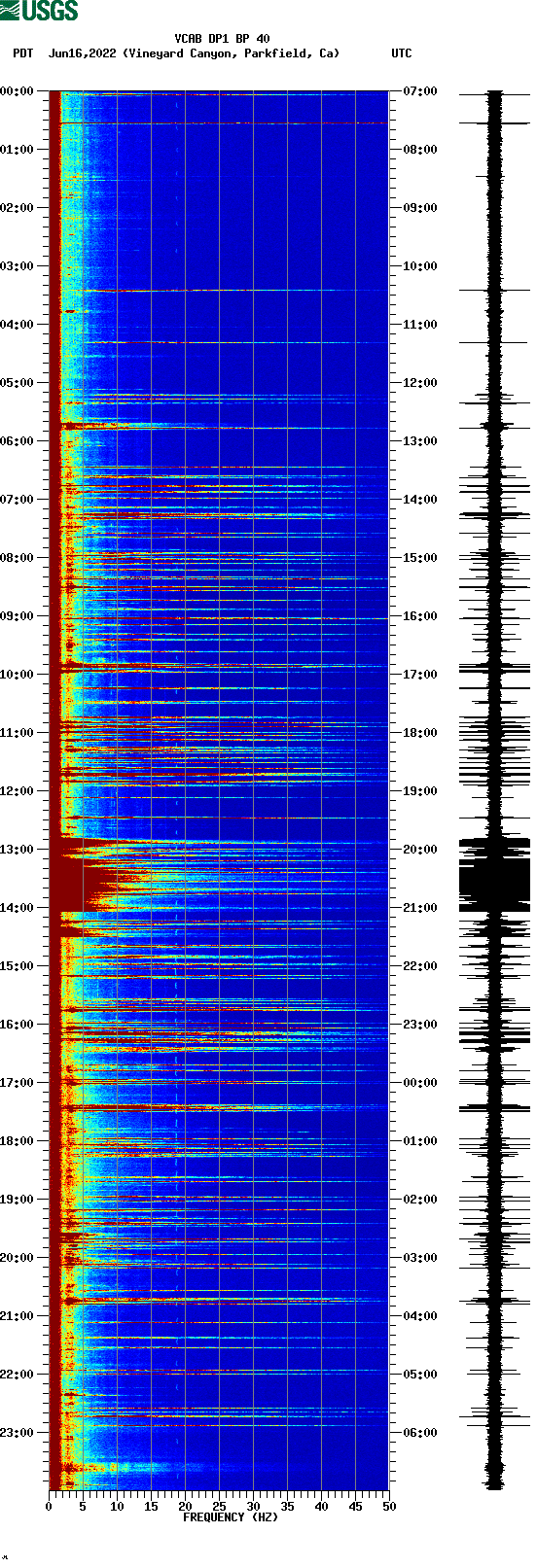Click the 03:00 label on the PDT axis
537x1568 pixels.
17,266
